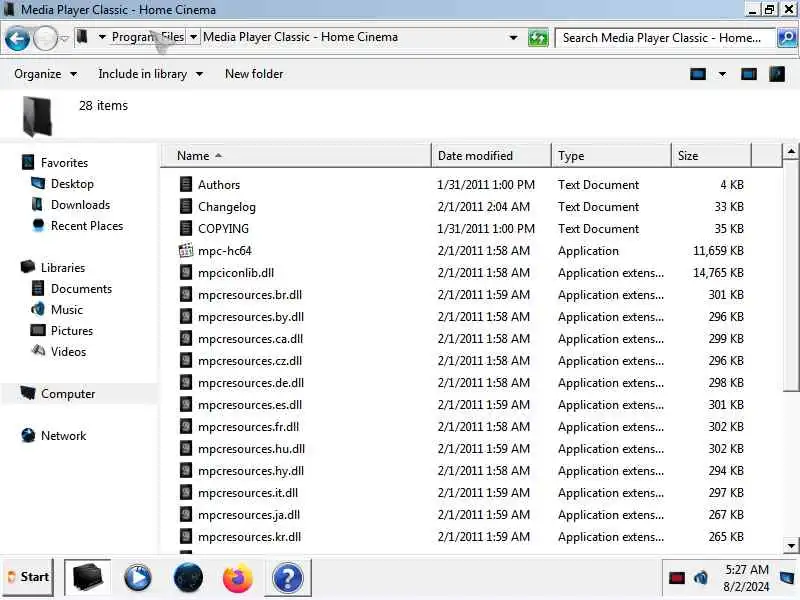Viewport: 800px width, 600px height.
Task: Change your view icon button
Action: tap(698, 74)
